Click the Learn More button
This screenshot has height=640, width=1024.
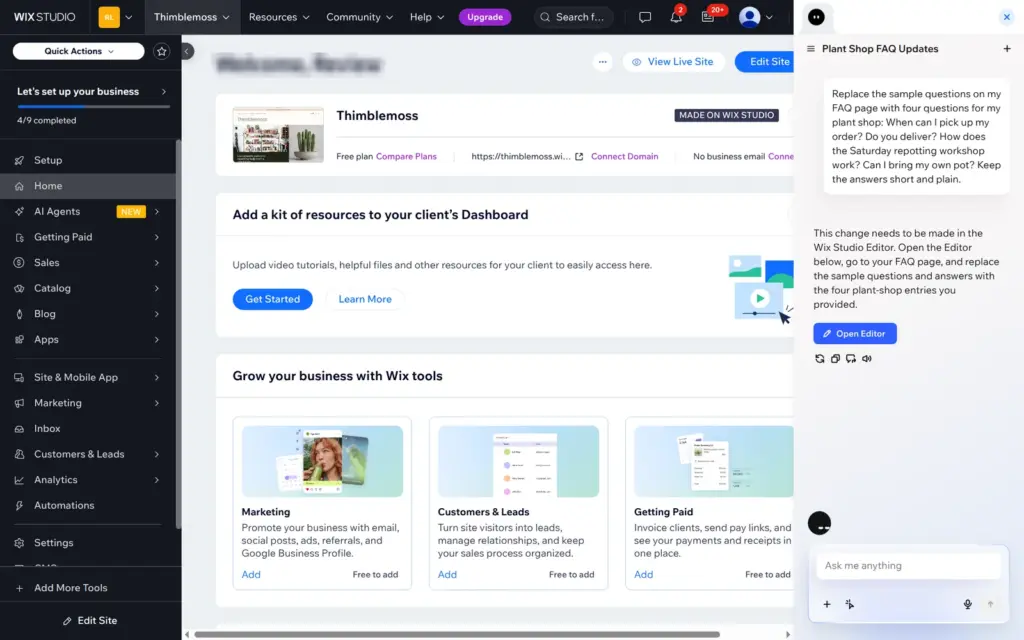click(365, 299)
